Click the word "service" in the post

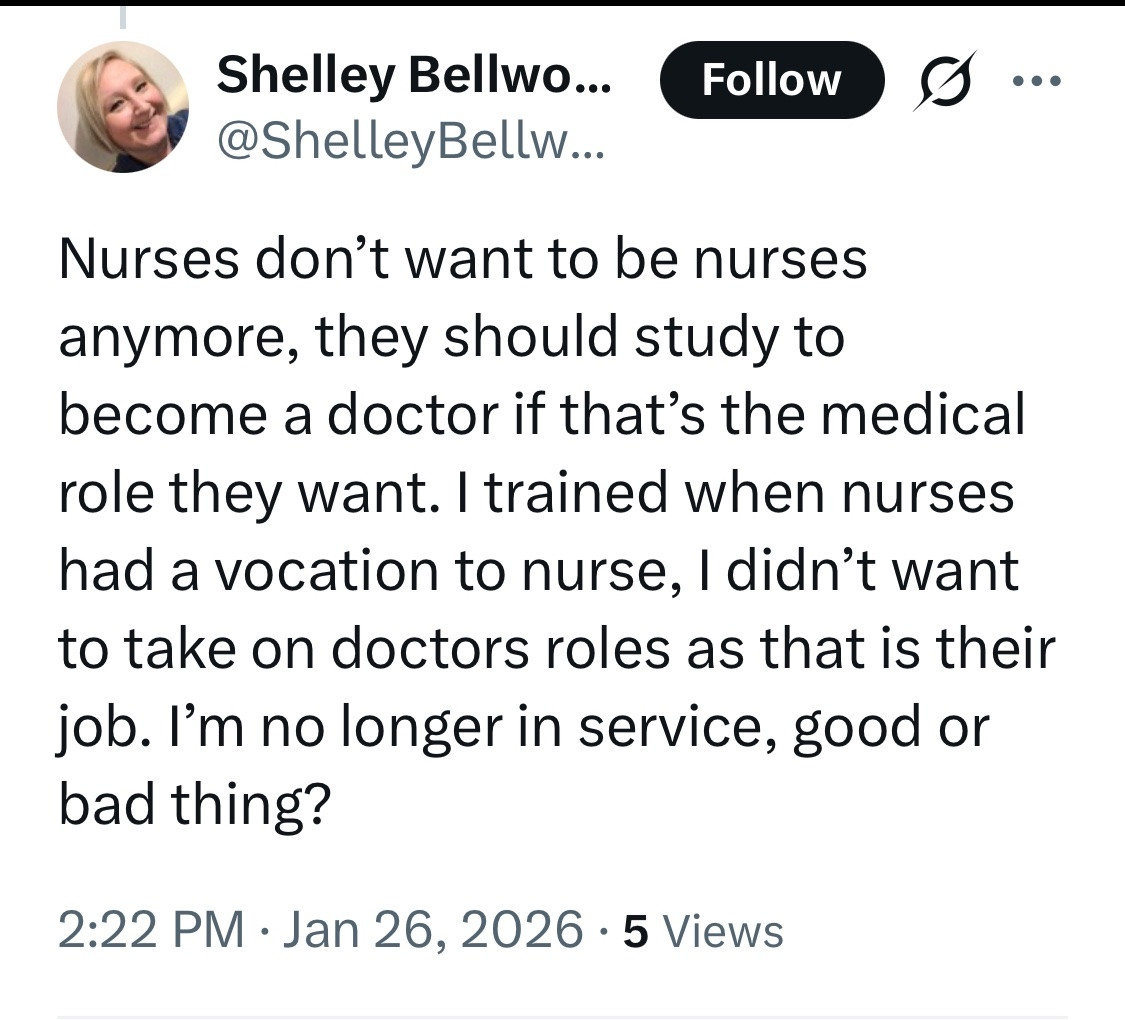(677, 727)
